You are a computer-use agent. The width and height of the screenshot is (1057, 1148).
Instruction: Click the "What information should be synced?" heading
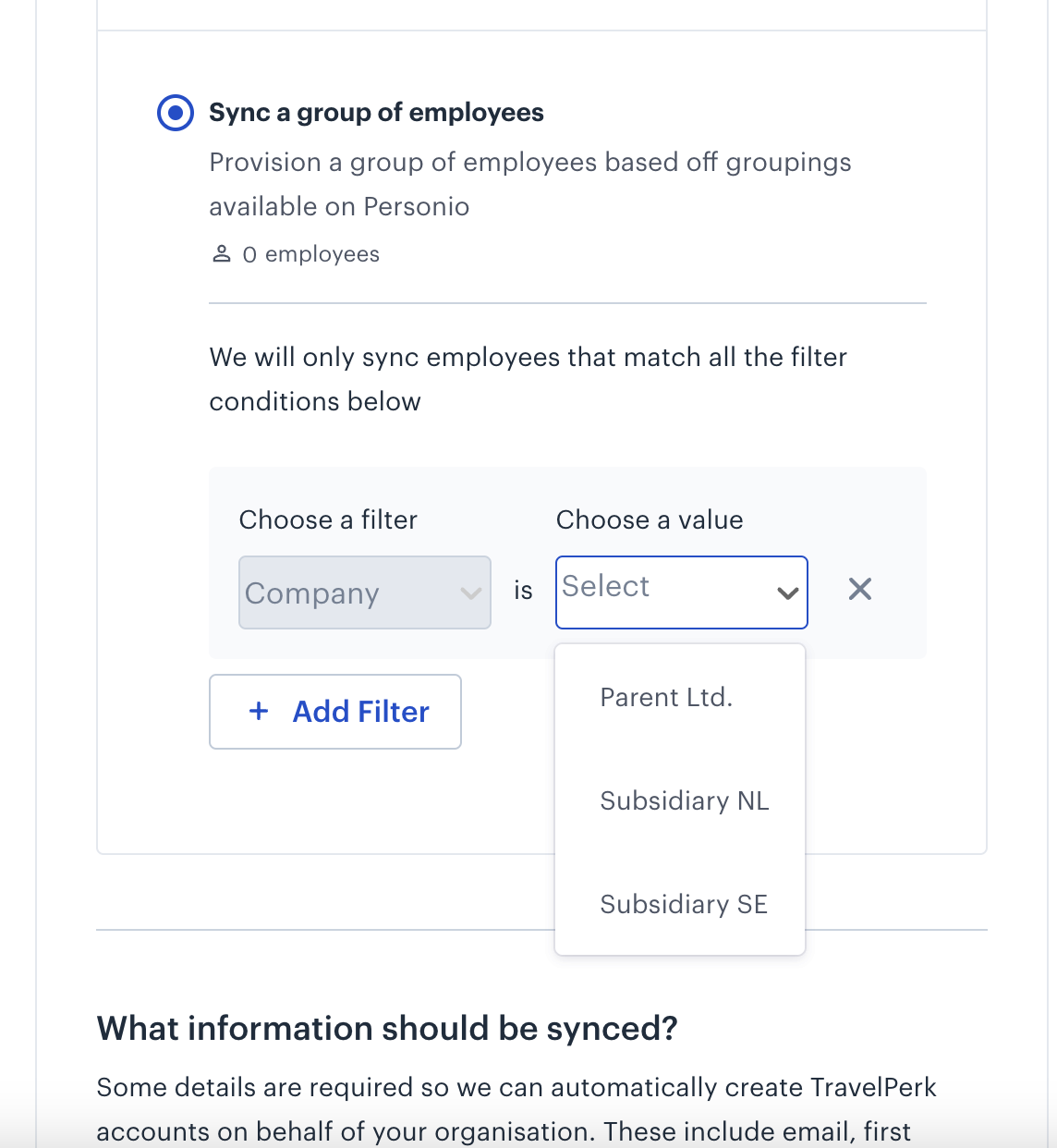[x=387, y=1028]
